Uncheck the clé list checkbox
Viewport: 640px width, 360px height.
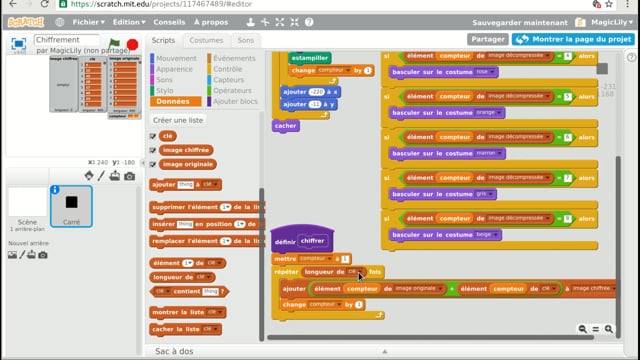click(x=153, y=136)
